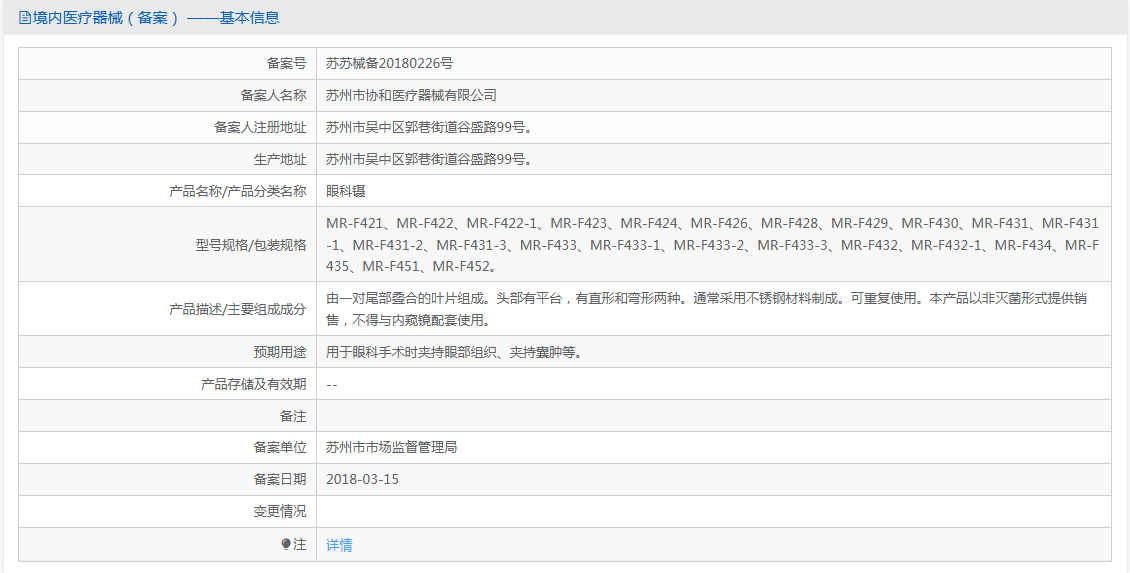This screenshot has height=573, width=1130.
Task: Click the 备案人注册地址 label
Action: [260, 128]
